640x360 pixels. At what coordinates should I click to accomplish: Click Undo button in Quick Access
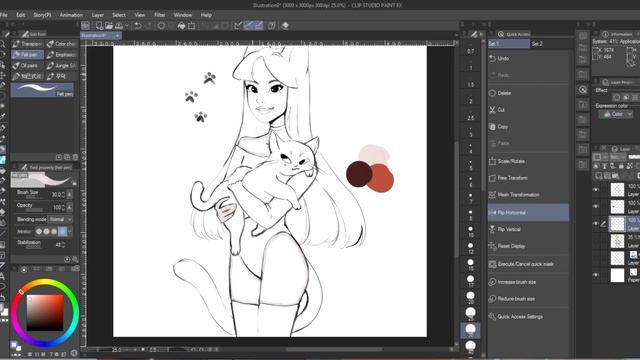528,58
